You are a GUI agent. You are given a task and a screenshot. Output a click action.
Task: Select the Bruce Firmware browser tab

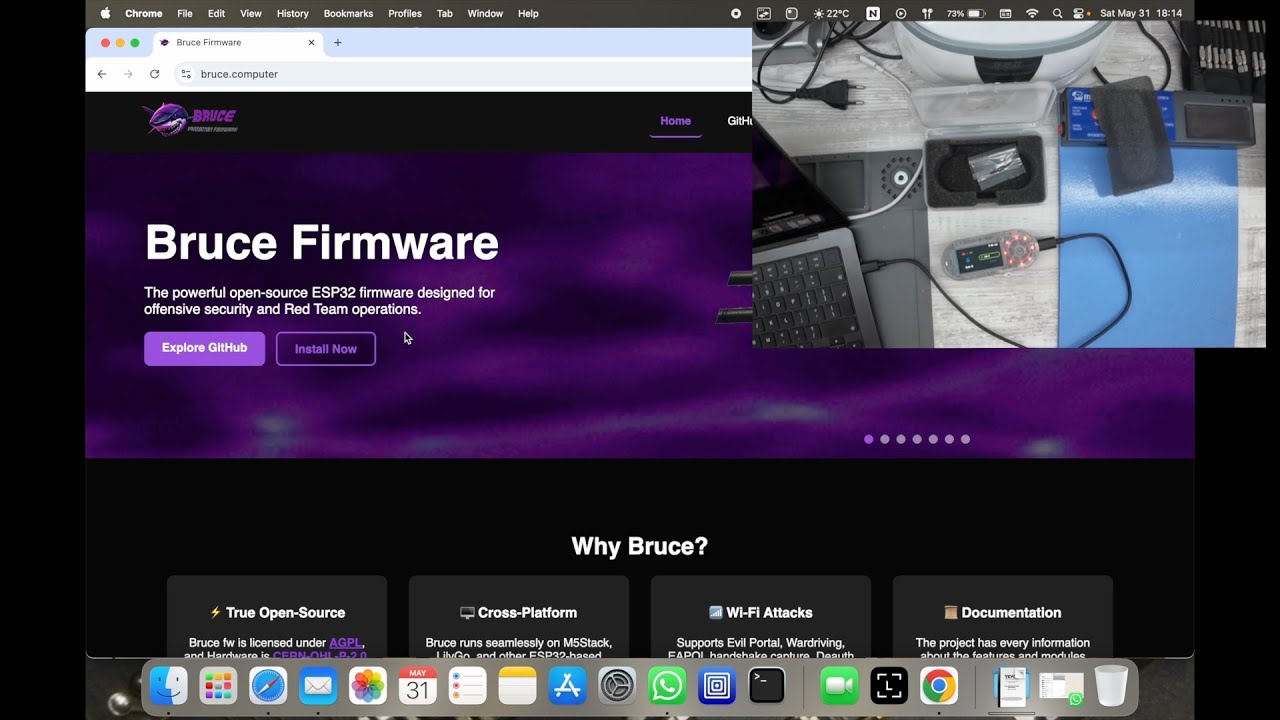[238, 42]
